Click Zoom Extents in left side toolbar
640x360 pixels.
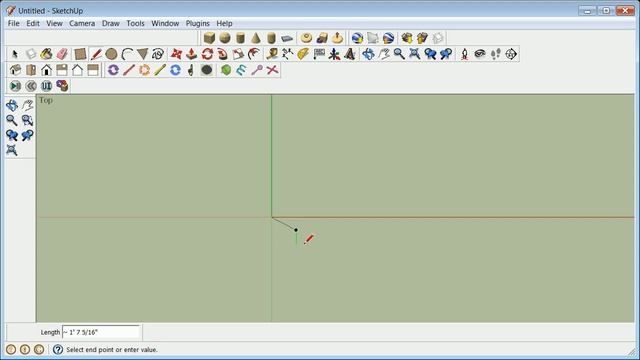(12, 150)
